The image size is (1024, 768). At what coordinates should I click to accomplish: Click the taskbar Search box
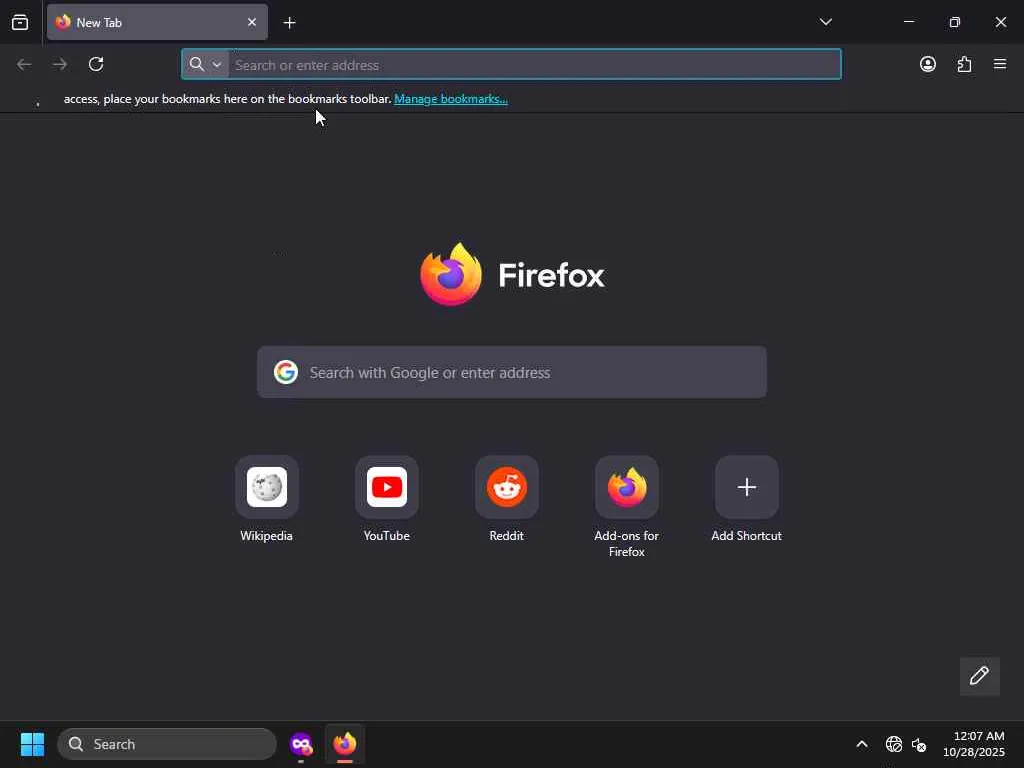[167, 744]
